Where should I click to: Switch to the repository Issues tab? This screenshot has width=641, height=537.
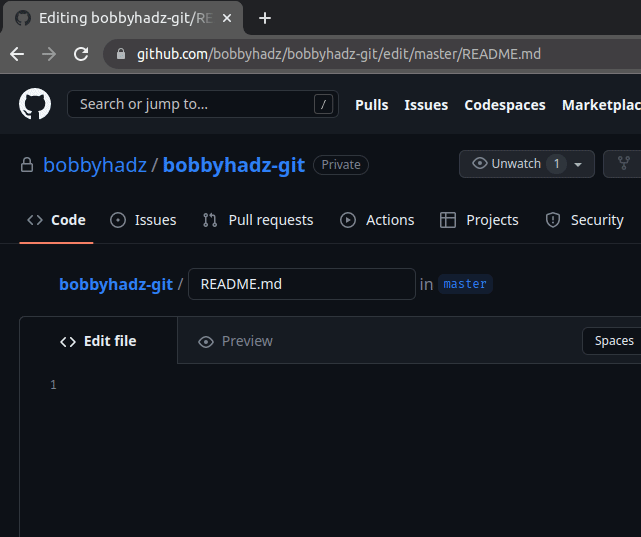[x=143, y=220]
